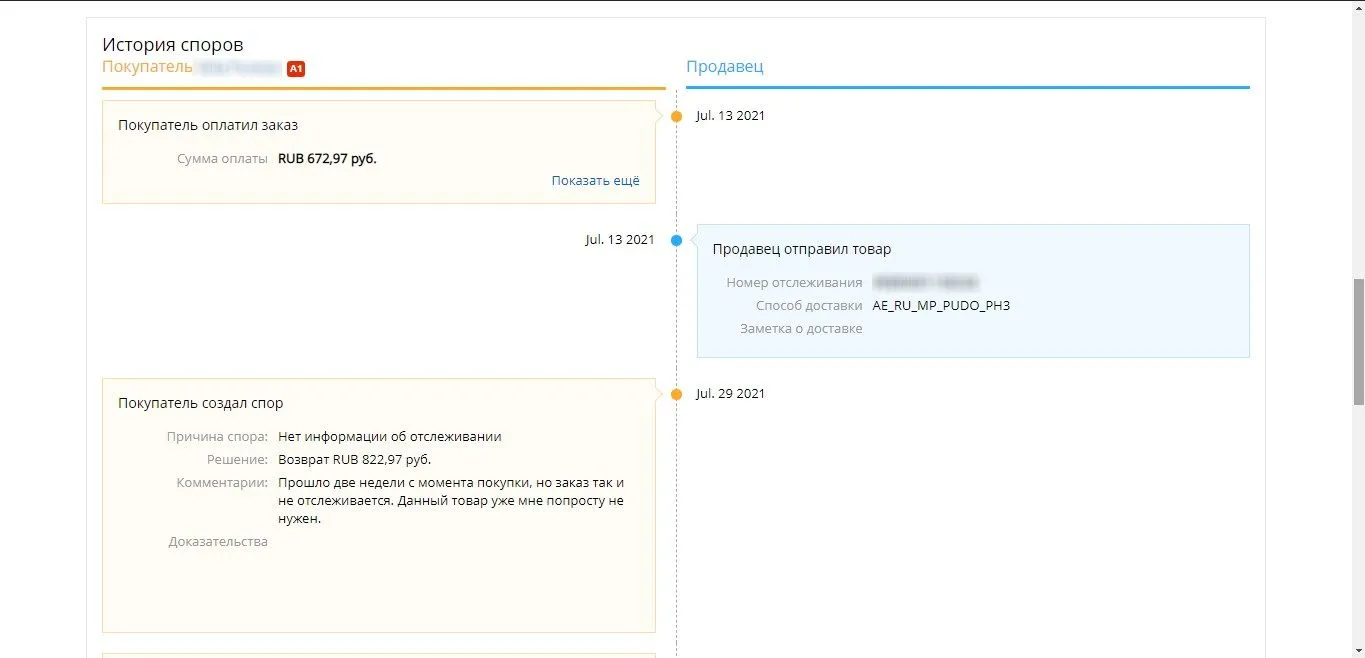1365x658 pixels.
Task: Click the red A1 buyer badge
Action: [295, 69]
